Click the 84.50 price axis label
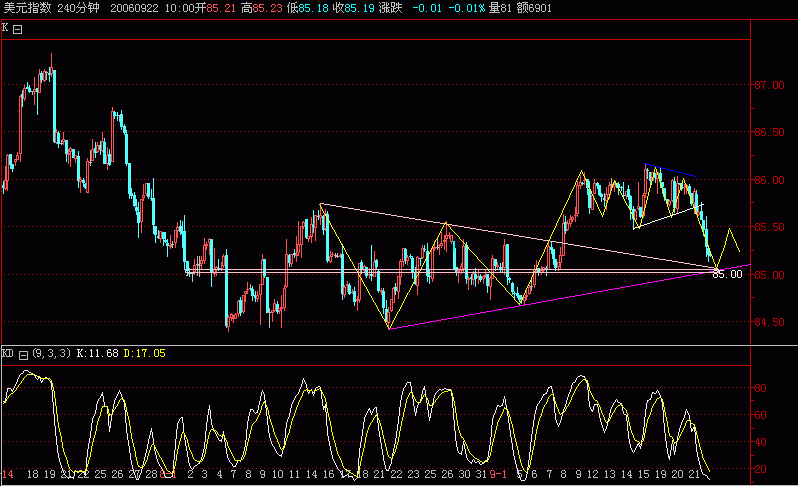 tap(769, 322)
